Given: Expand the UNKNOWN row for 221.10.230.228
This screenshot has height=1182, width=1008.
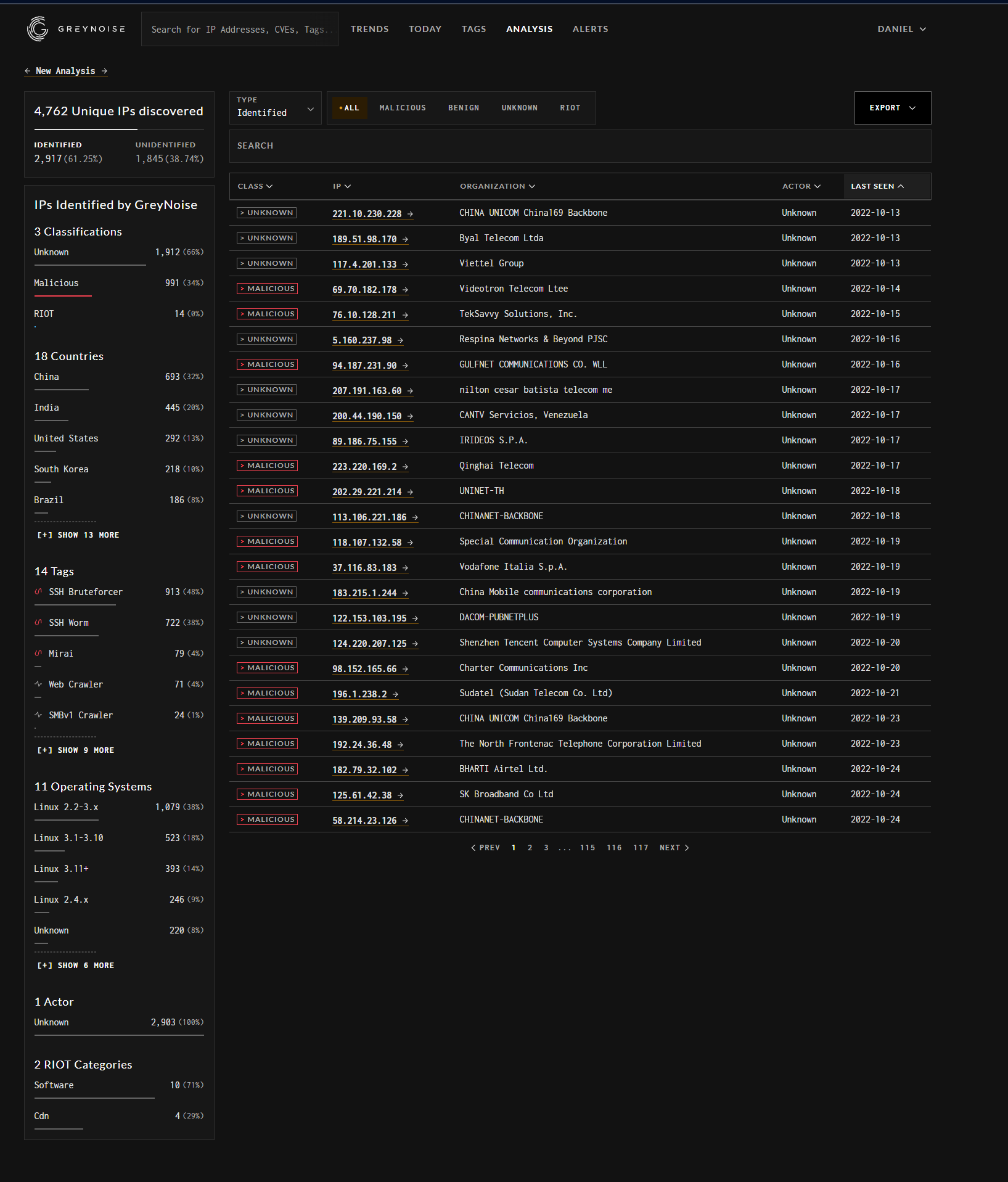Looking at the screenshot, I should [x=266, y=213].
